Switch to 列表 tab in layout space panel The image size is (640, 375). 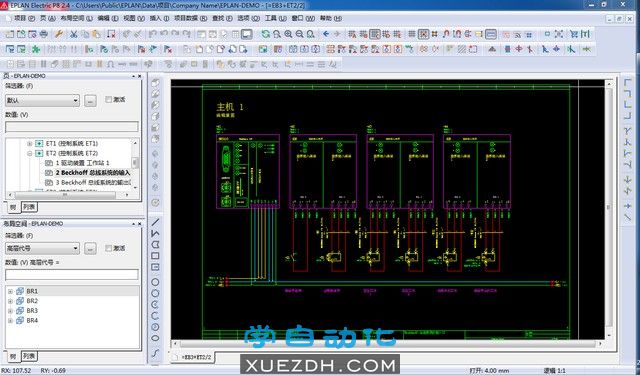29,356
